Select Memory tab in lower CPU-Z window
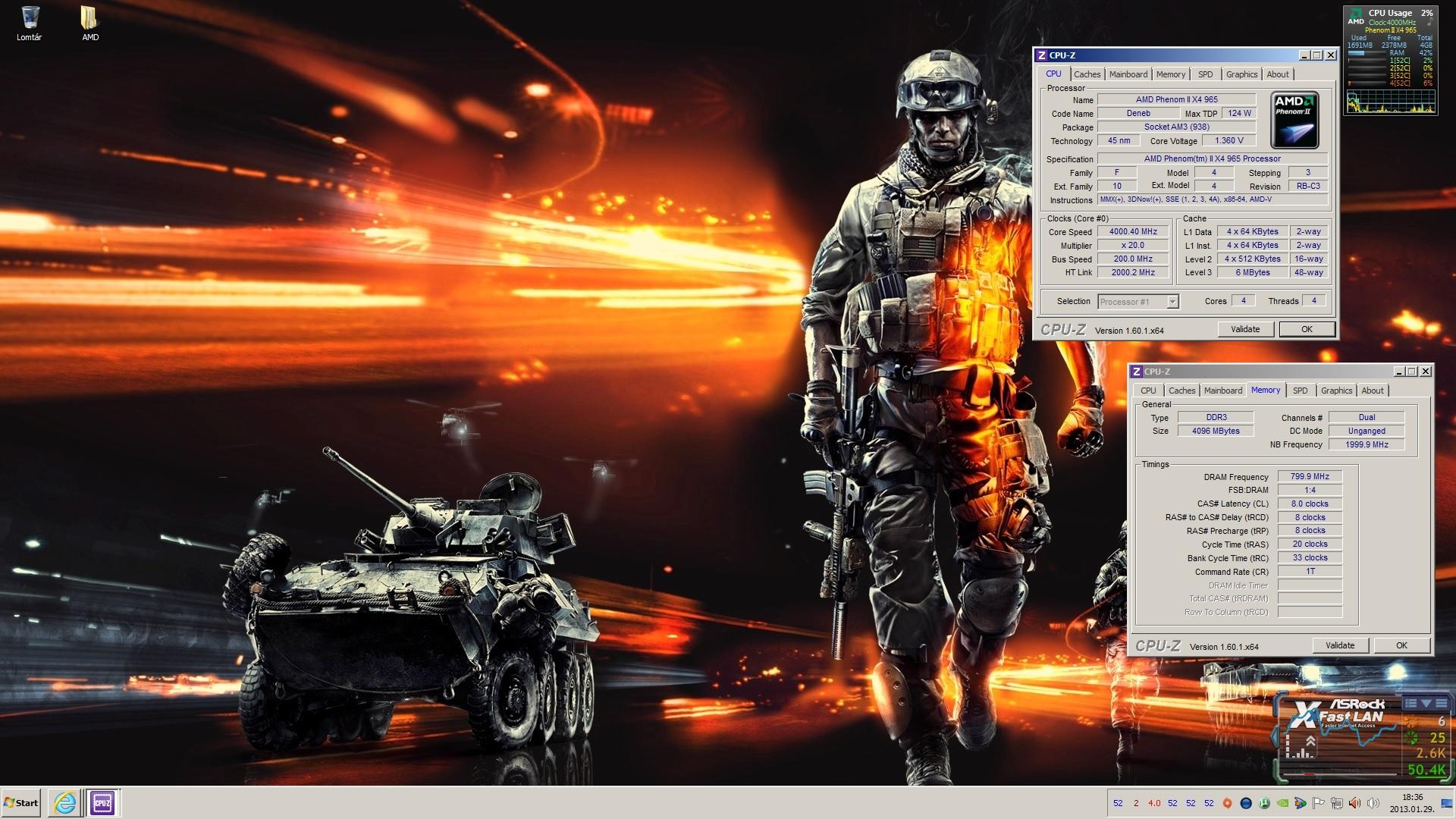The image size is (1456, 819). pos(1266,390)
